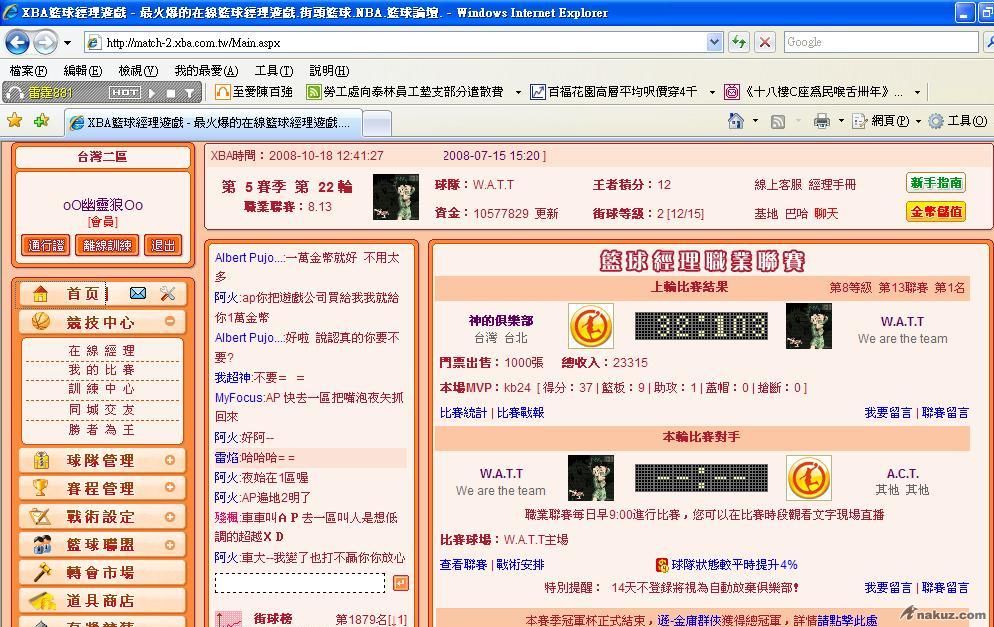Viewport: 994px width, 627px height.
Task: Open the mail envelope icon in sidebar
Action: (x=138, y=293)
